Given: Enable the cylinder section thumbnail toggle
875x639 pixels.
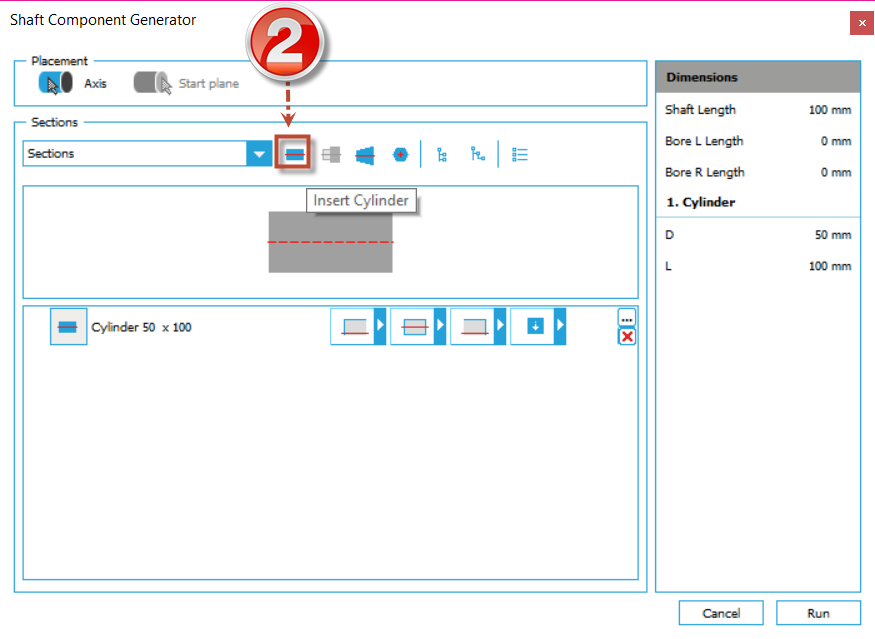Looking at the screenshot, I should (67, 326).
